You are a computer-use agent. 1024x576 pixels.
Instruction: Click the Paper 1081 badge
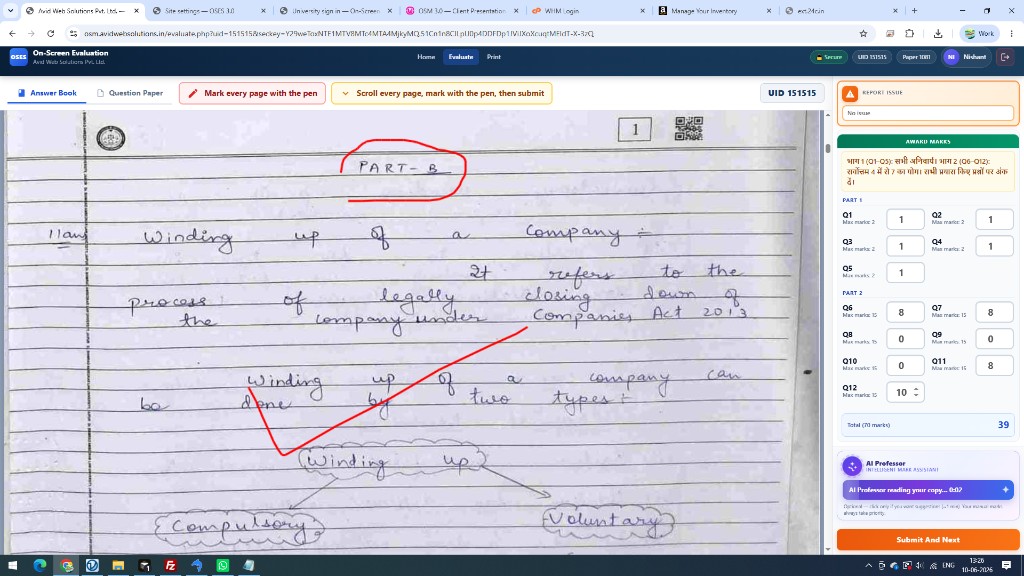(916, 57)
